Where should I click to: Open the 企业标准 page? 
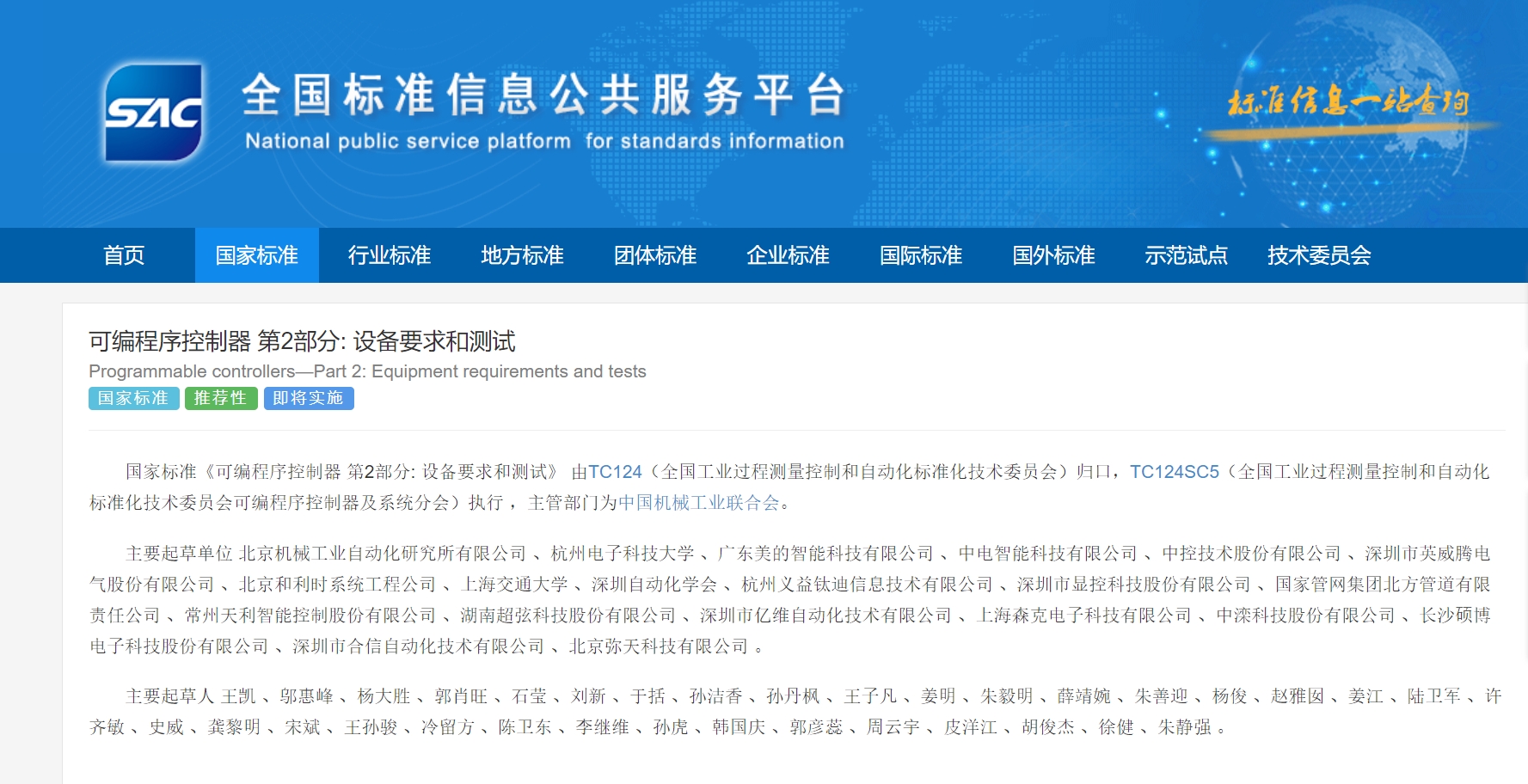tap(788, 254)
